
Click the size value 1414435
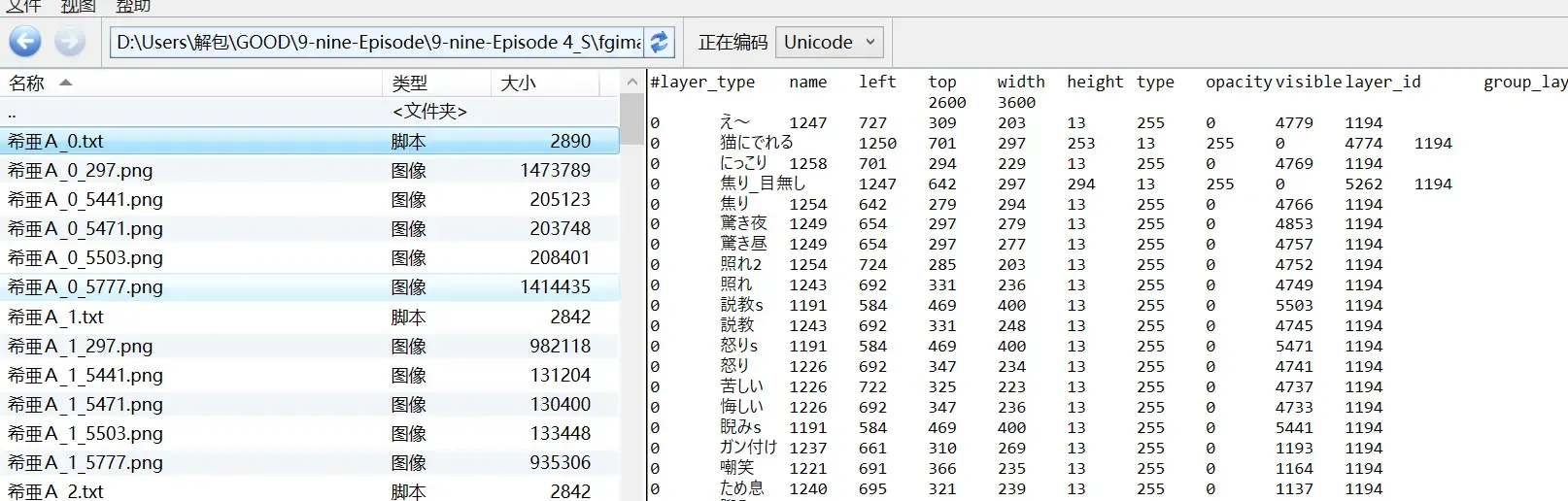[555, 286]
